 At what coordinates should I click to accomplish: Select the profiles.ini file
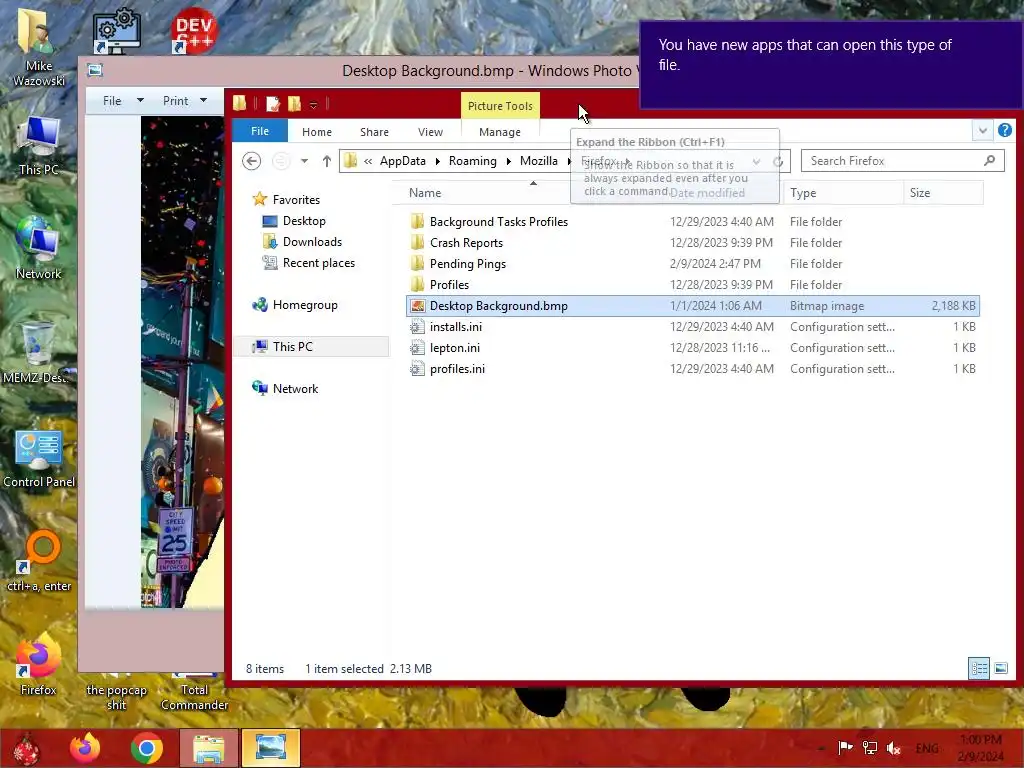click(693, 368)
